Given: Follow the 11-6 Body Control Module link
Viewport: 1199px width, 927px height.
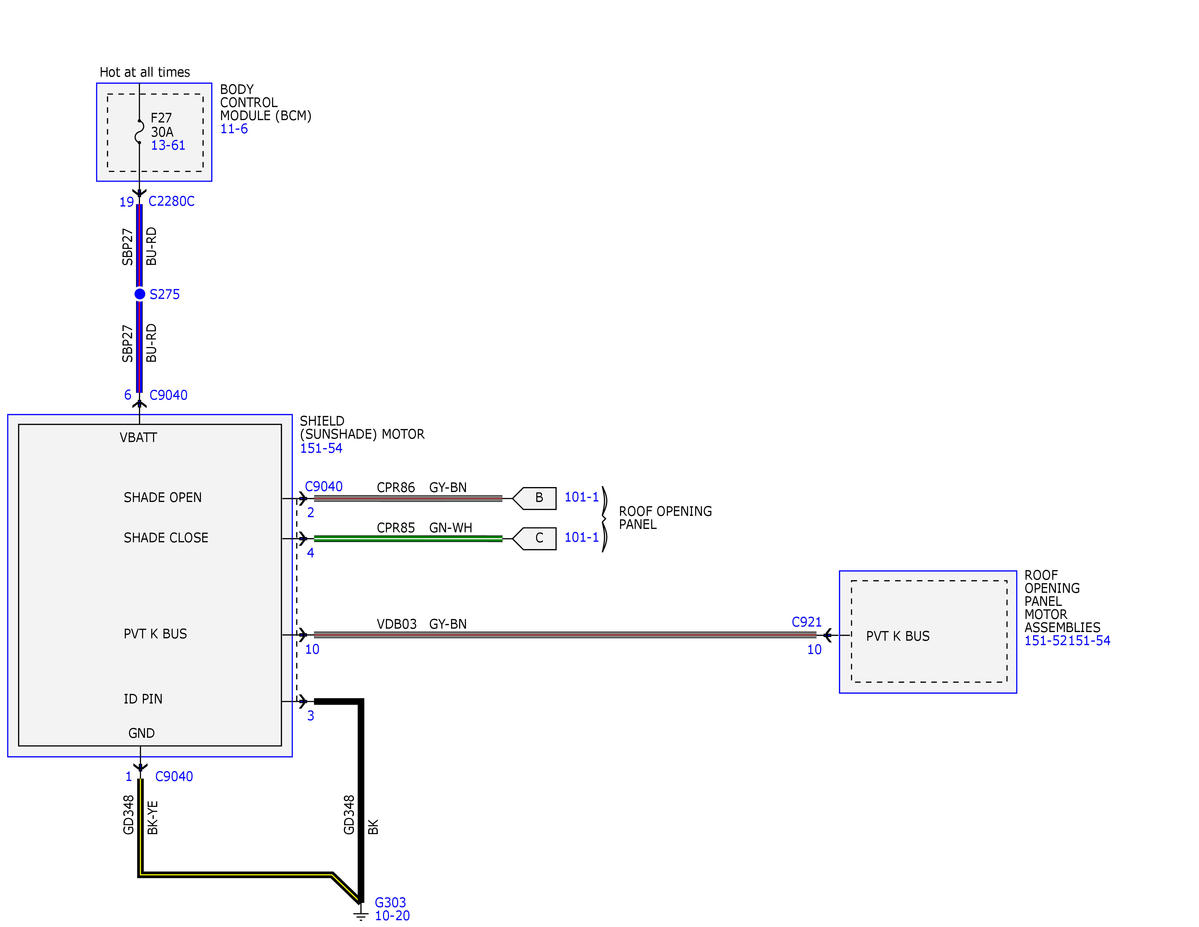Looking at the screenshot, I should [234, 129].
